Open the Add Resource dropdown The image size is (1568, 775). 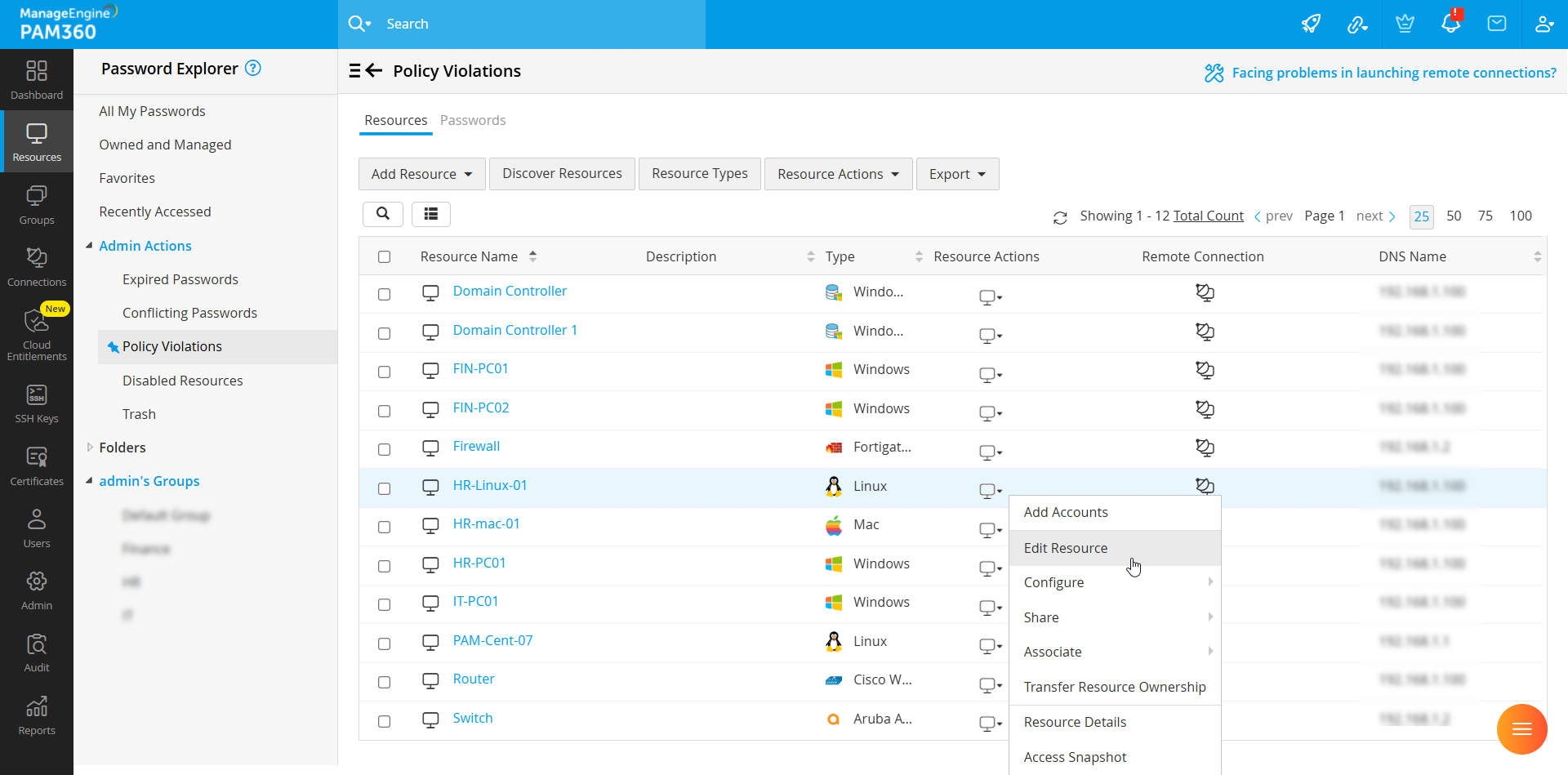[x=421, y=174]
